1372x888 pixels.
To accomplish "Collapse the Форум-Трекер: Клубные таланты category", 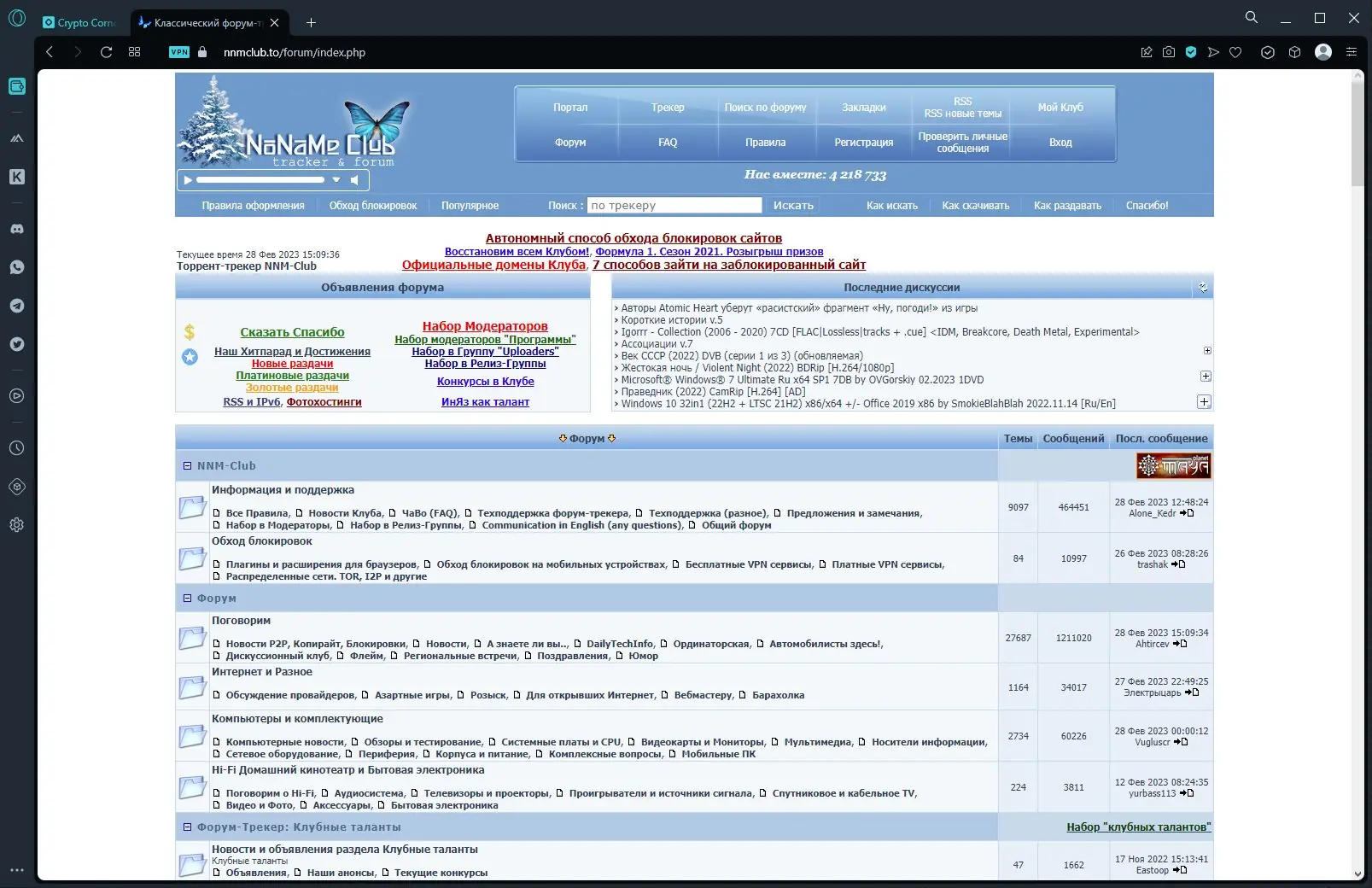I will point(188,827).
